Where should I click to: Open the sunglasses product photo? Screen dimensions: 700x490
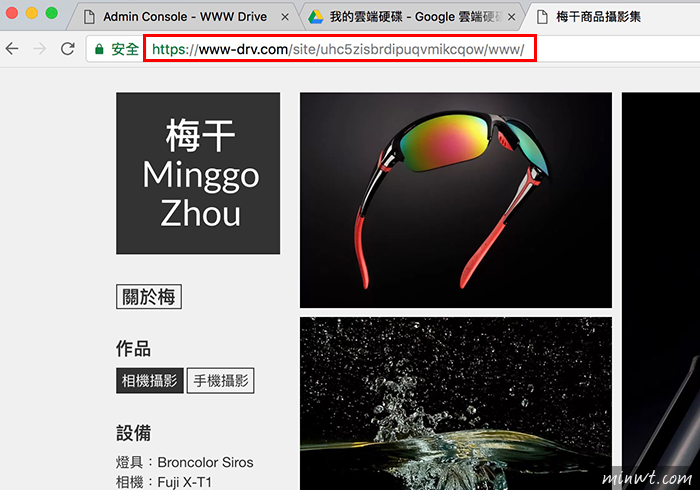point(456,200)
